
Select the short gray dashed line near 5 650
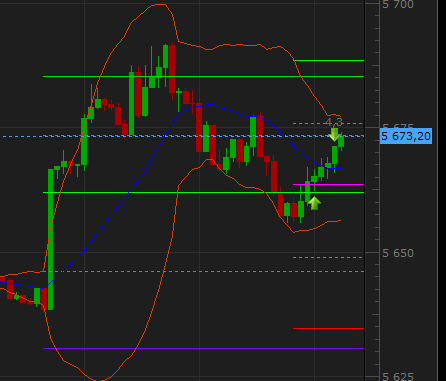tap(328, 257)
